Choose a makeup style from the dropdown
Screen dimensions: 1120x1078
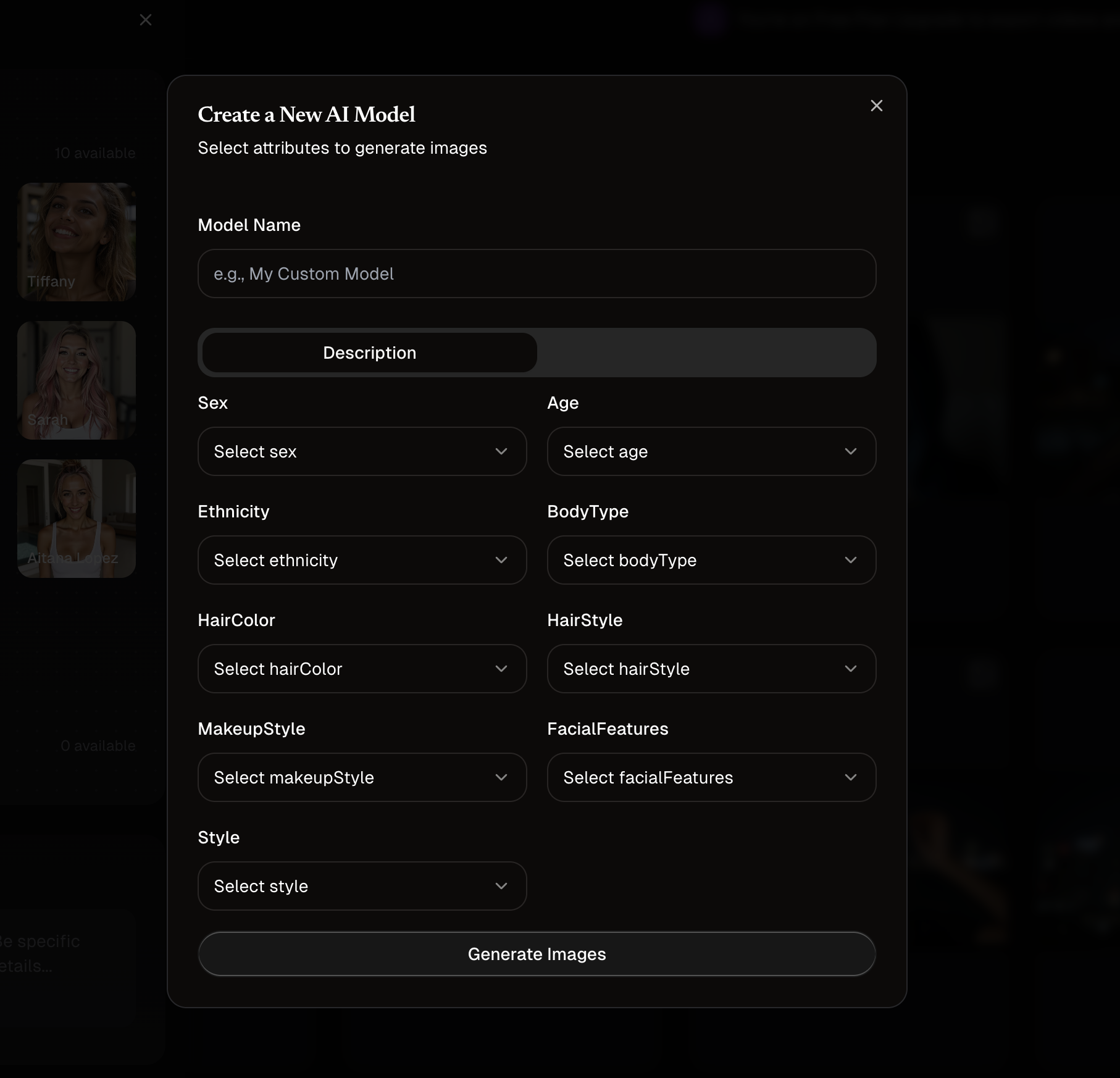pos(362,777)
